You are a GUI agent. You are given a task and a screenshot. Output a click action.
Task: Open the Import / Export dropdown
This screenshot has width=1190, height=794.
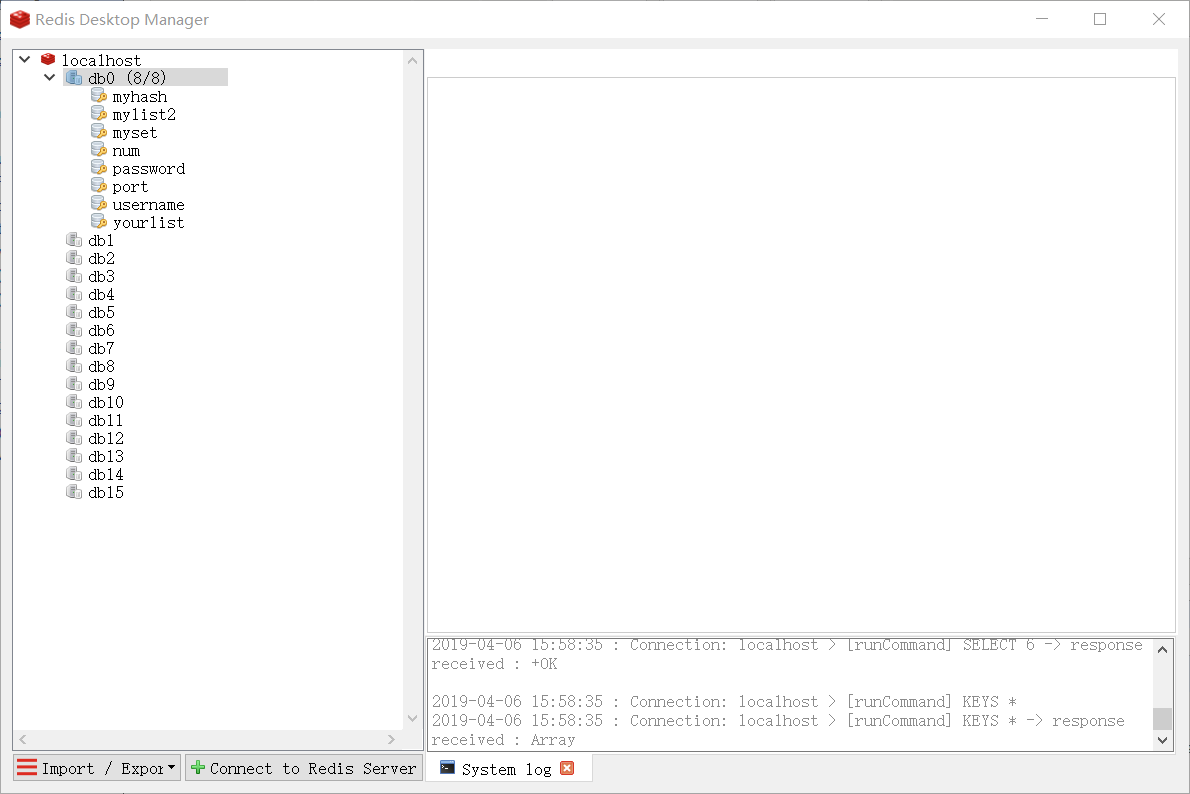[x=97, y=768]
